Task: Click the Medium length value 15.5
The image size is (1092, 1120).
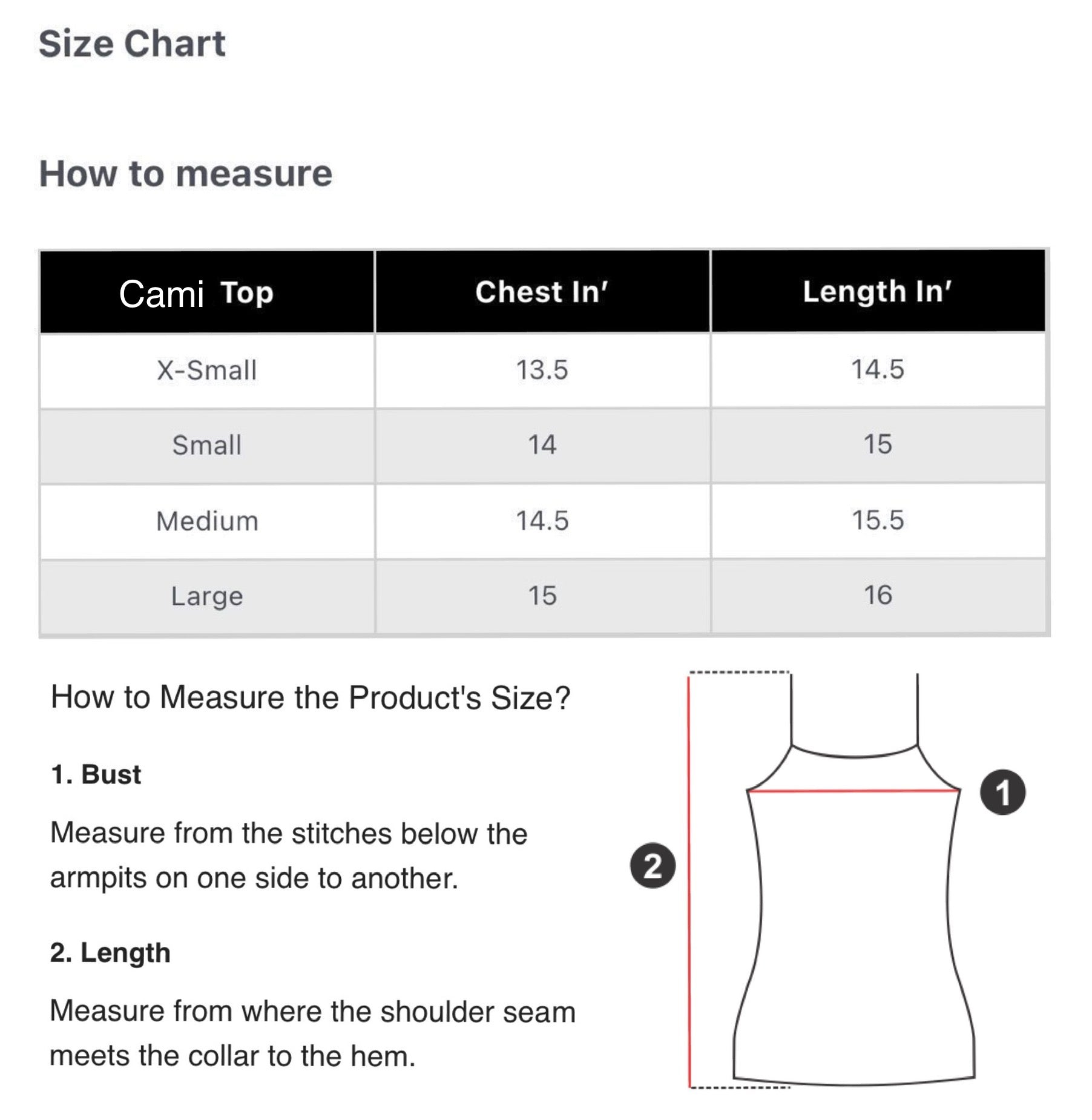Action: pos(878,520)
